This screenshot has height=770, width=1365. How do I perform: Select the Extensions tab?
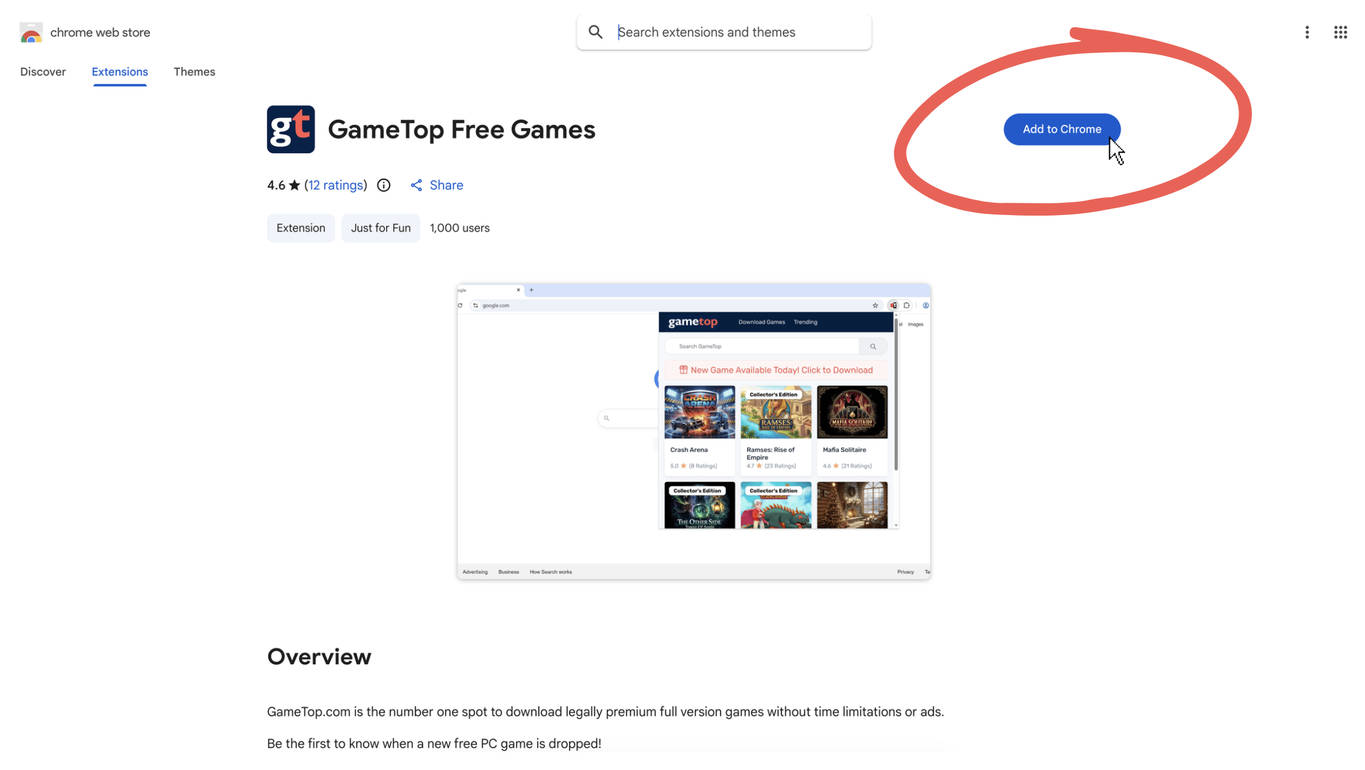coord(120,72)
